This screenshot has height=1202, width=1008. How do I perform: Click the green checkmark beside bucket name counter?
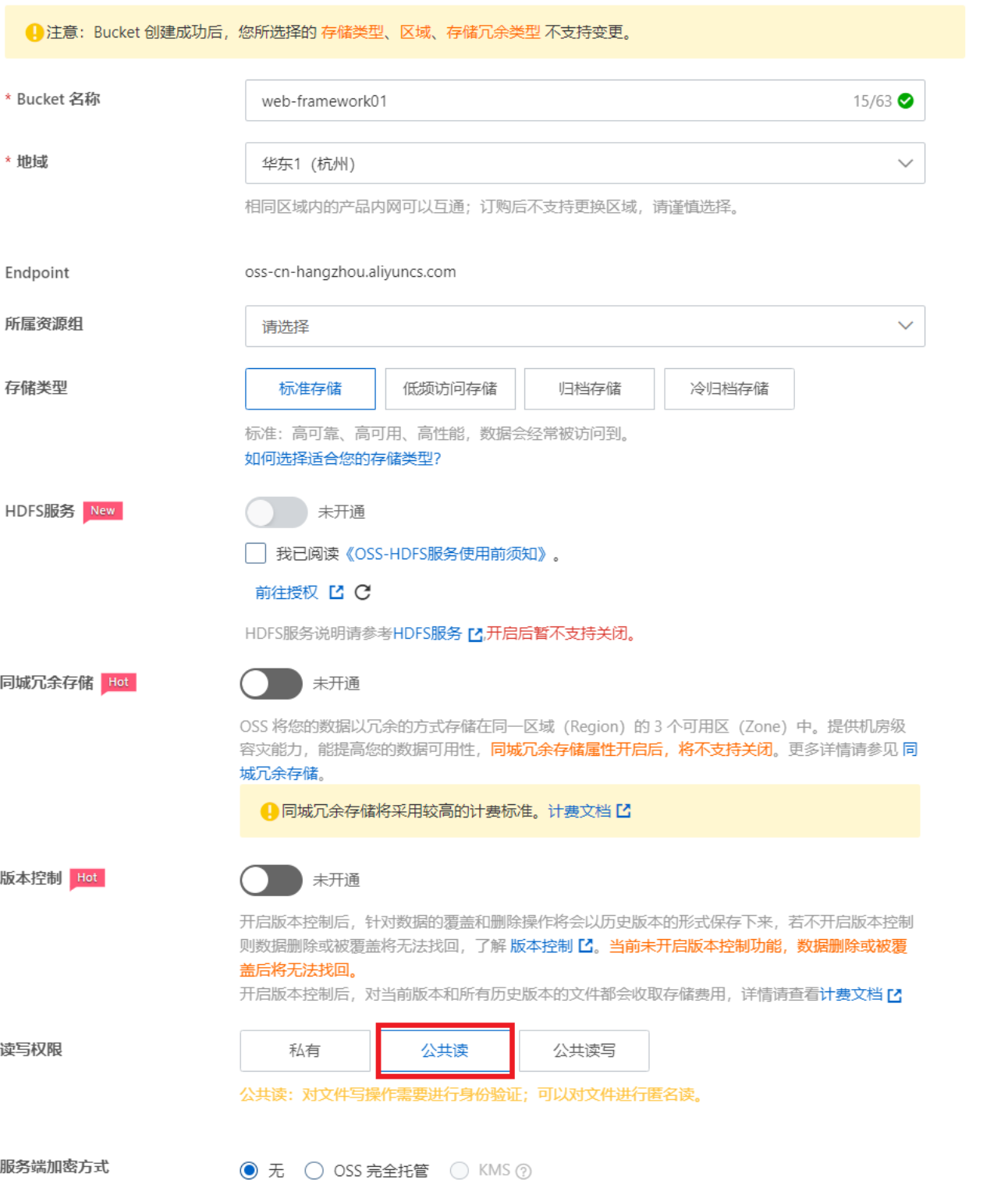coord(905,101)
